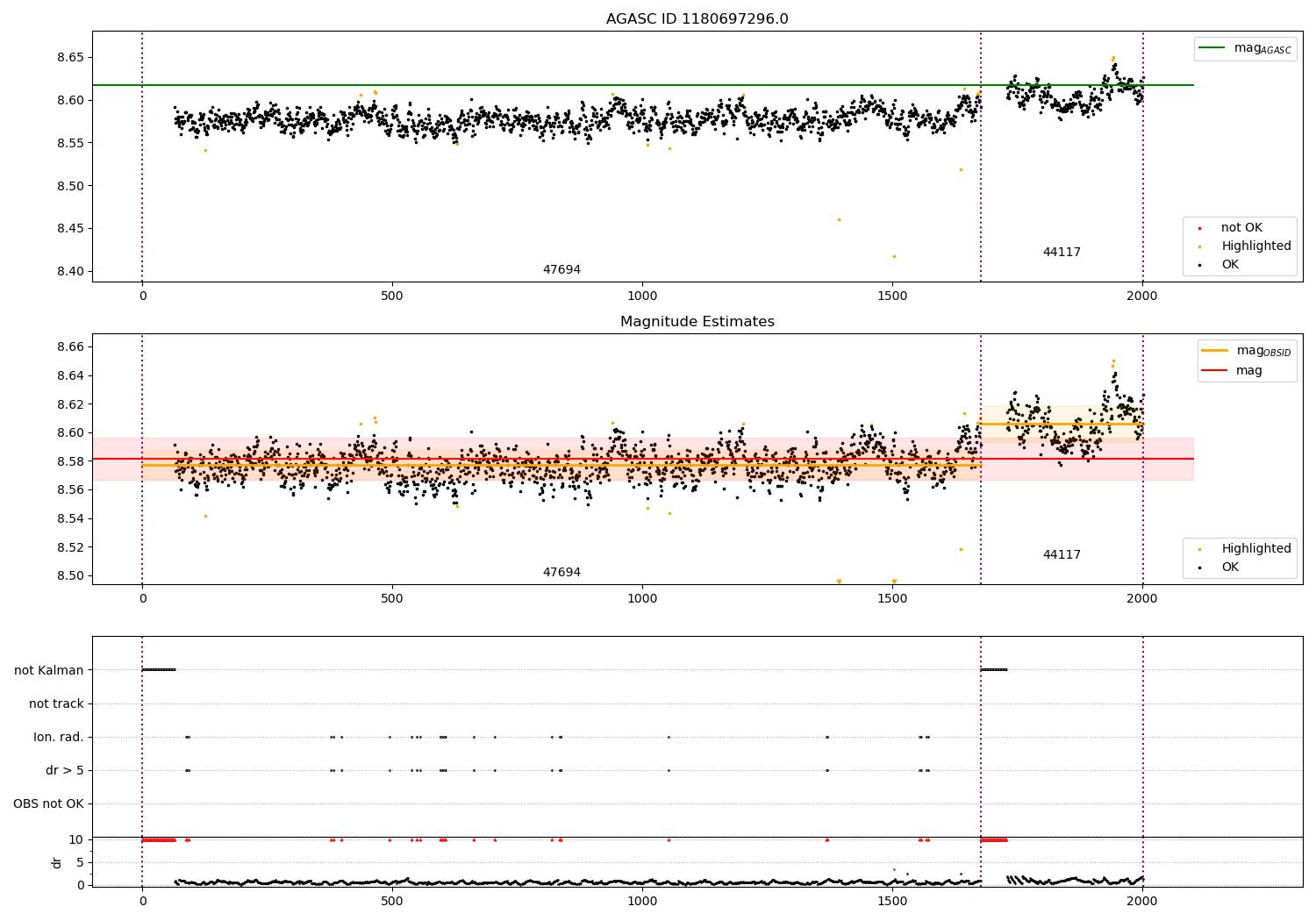The image size is (1316, 921).
Task: Click obsid label '47694' in middle plot
Action: (x=561, y=573)
